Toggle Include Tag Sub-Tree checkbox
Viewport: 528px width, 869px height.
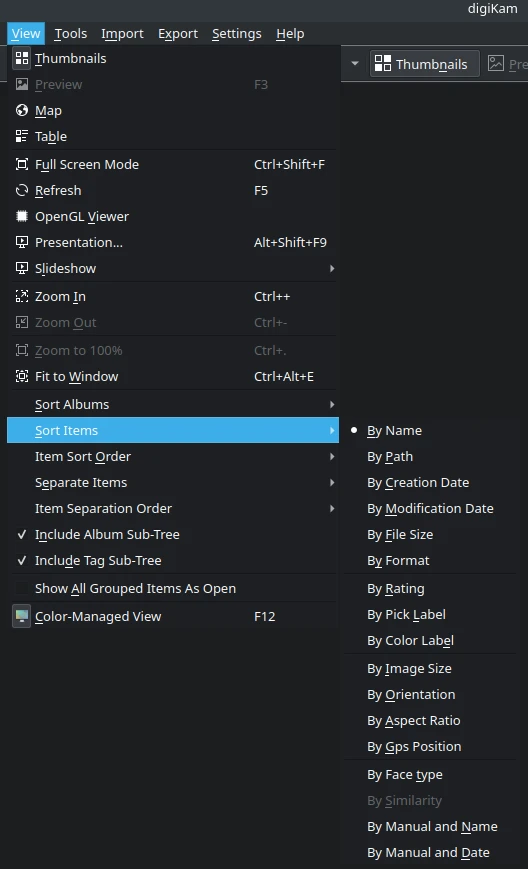tap(22, 560)
